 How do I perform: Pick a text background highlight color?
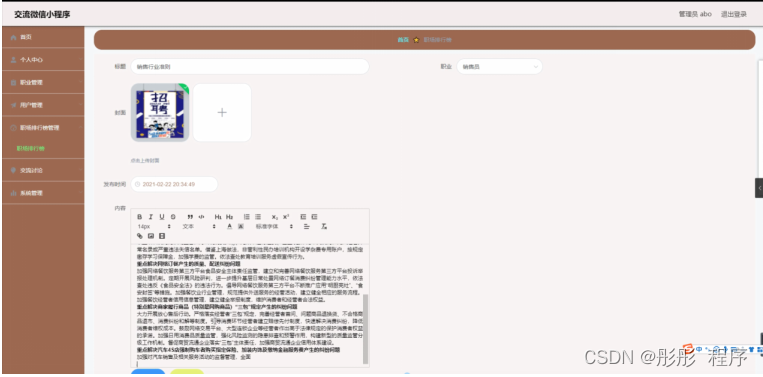point(240,227)
